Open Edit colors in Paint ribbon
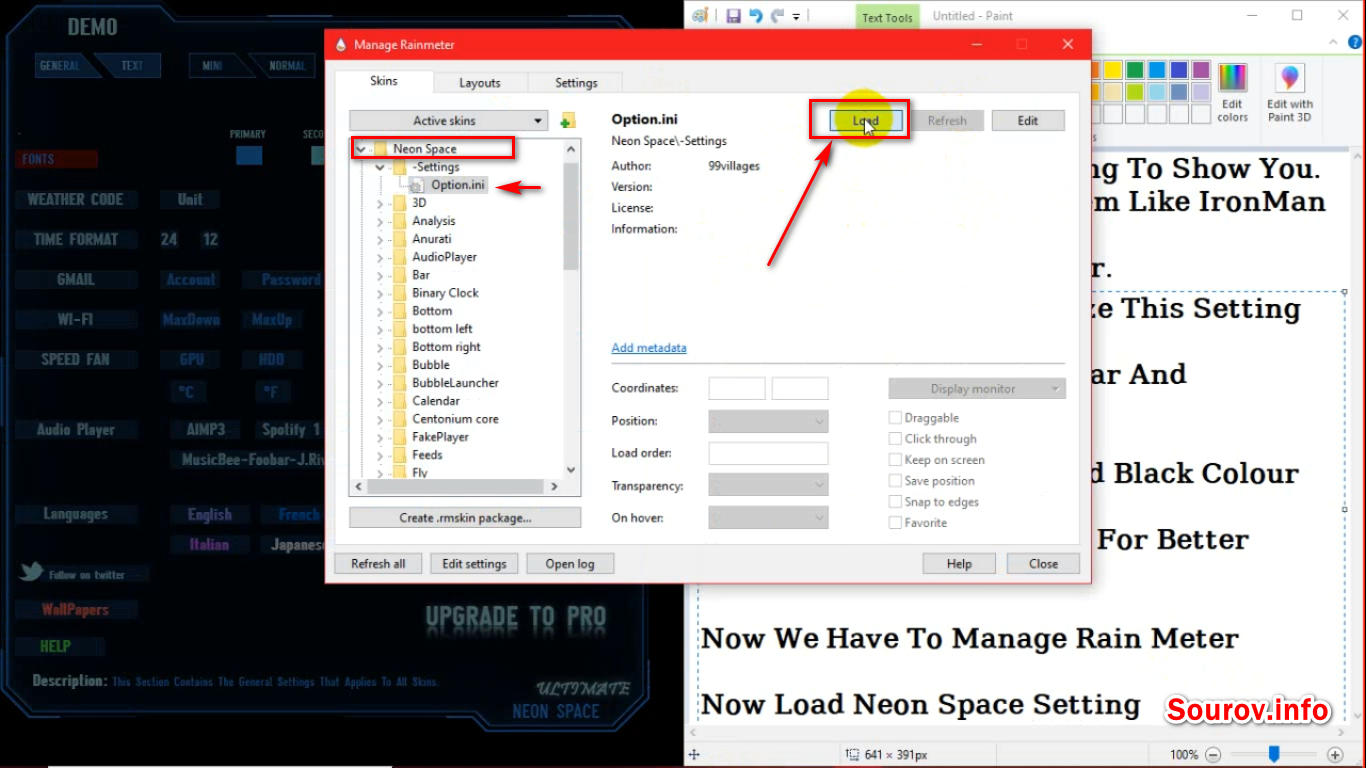1366x768 pixels. [x=1232, y=92]
